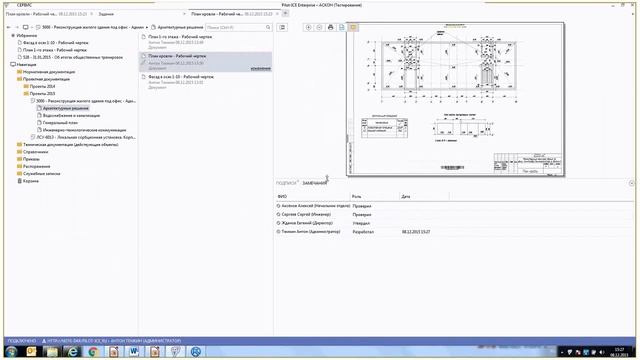
Task: Toggle the document panel layout icon
Action: [x=282, y=27]
